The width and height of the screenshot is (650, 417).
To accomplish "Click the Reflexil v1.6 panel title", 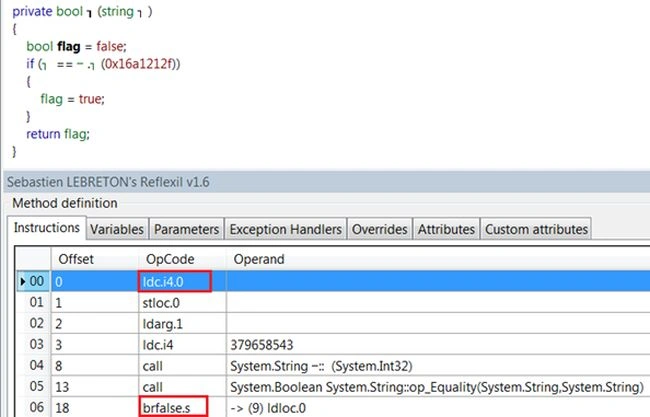I will [x=108, y=182].
